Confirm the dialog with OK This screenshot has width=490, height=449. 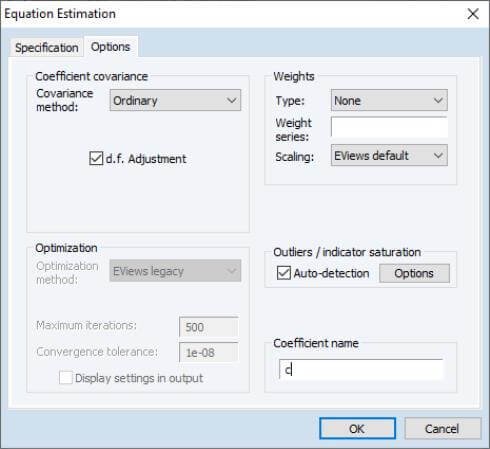357,428
